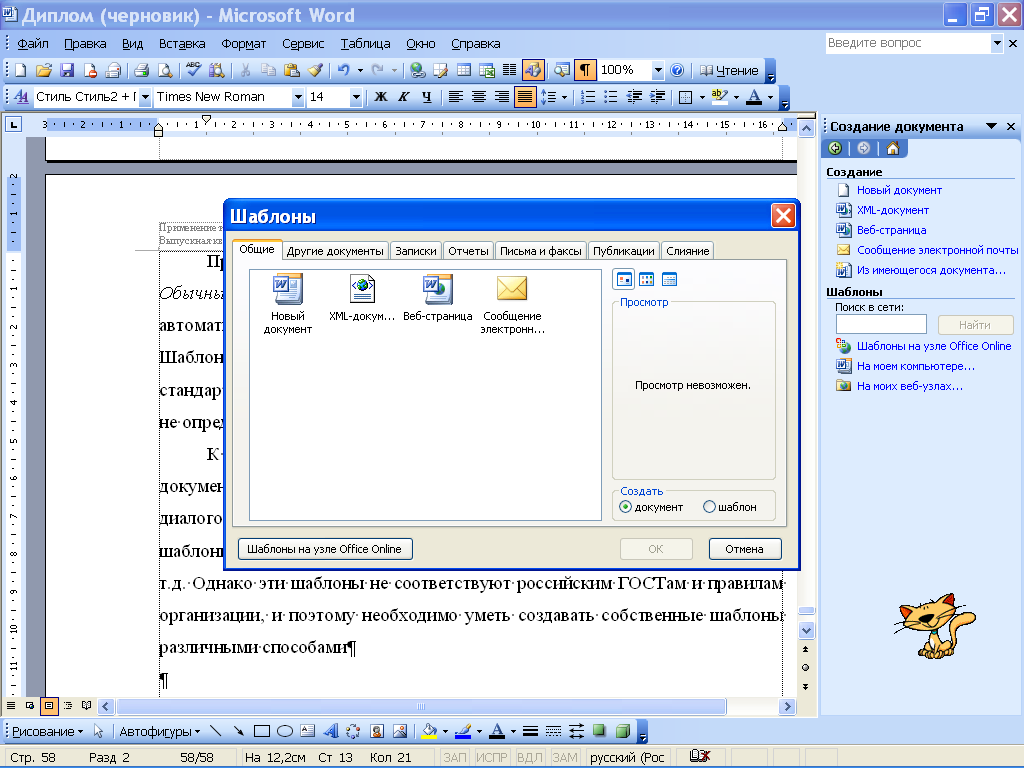Toggle bold formatting (Ж)
Viewport: 1024px width, 768px height.
pos(381,97)
